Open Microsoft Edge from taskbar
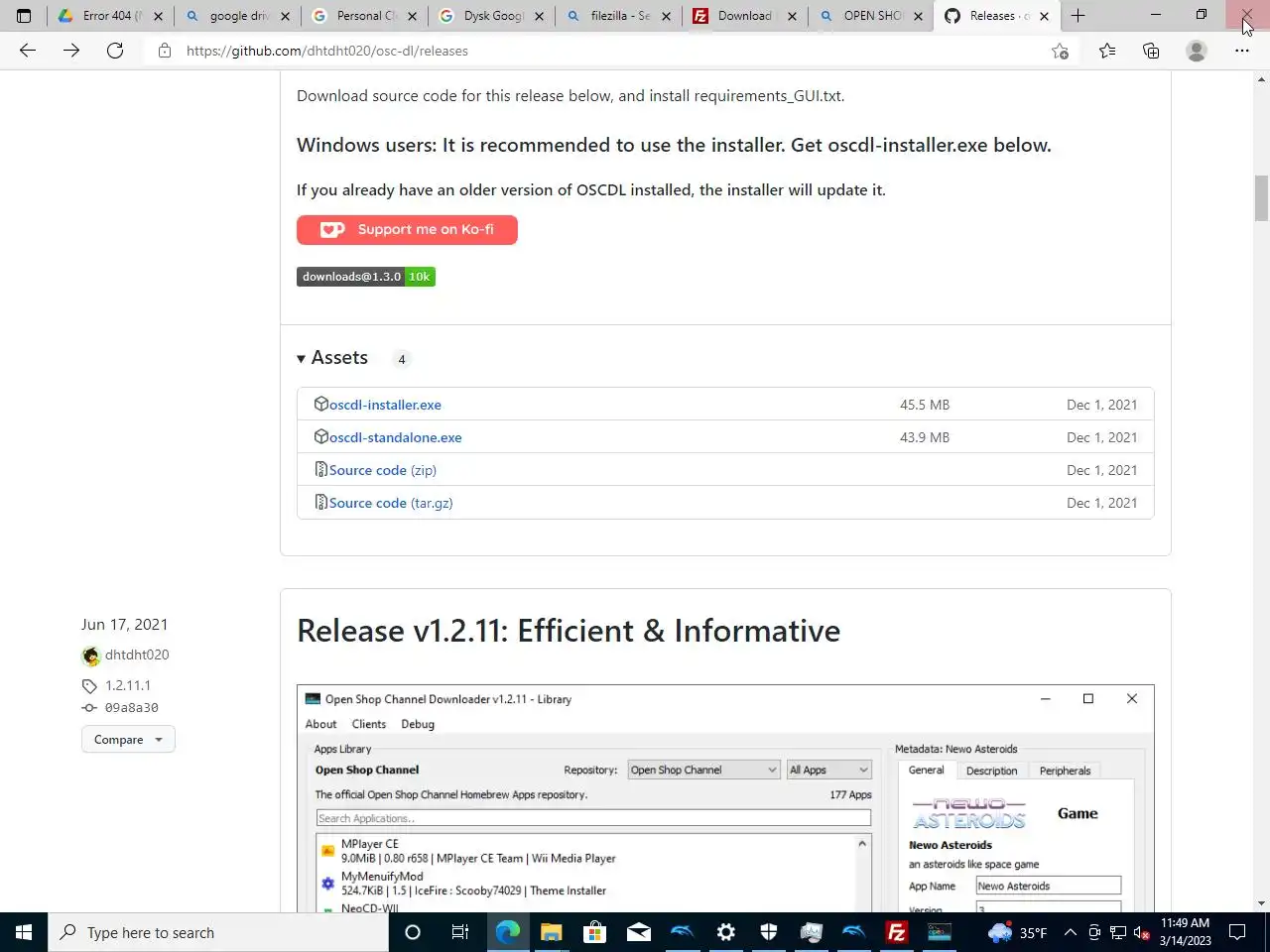Screen dimensions: 1270x952 coord(508,932)
